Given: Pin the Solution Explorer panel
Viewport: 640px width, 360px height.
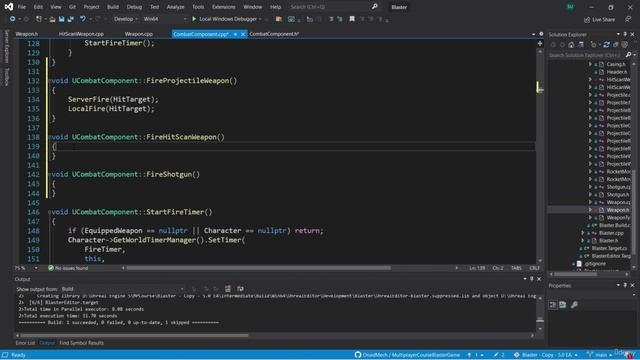Looking at the screenshot, I should point(625,34).
